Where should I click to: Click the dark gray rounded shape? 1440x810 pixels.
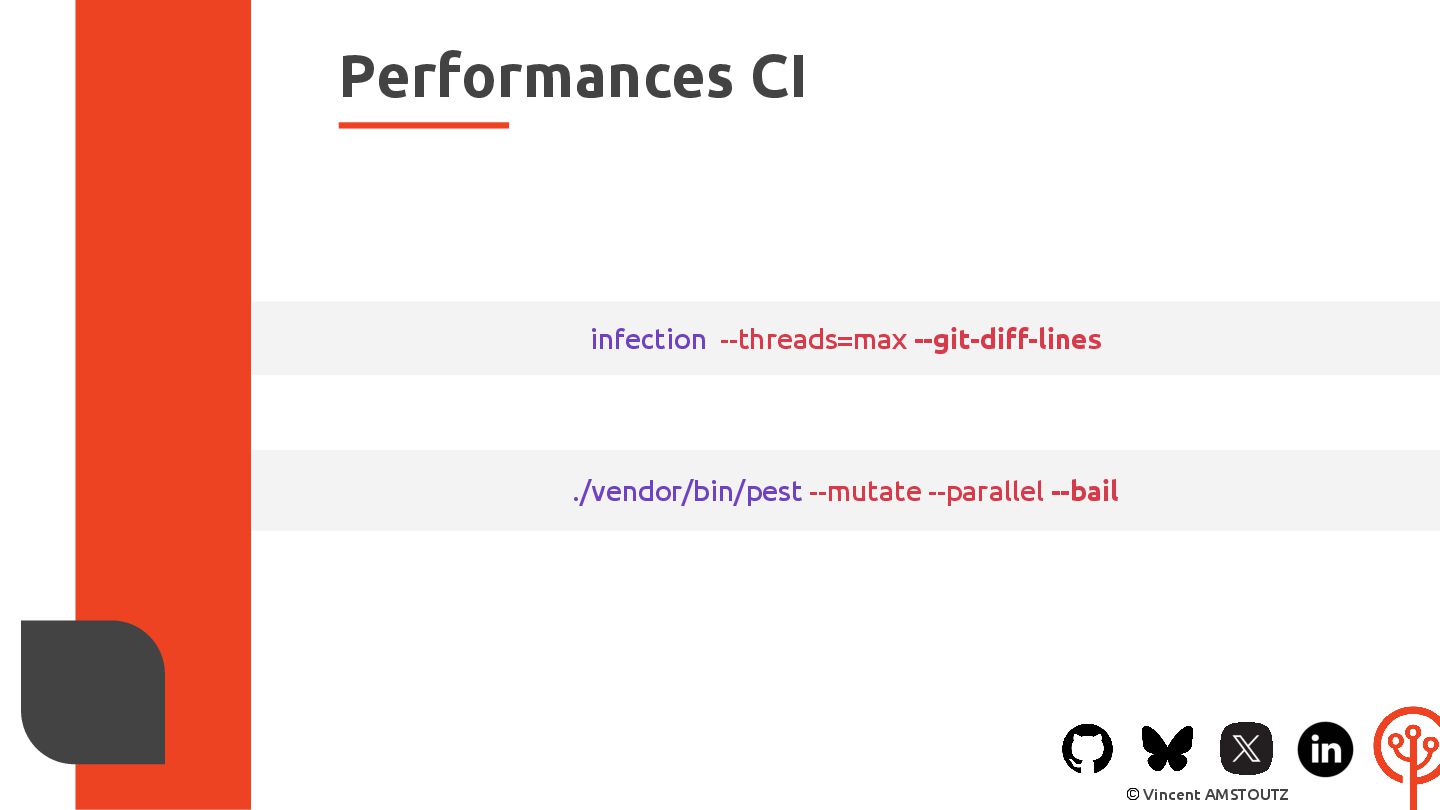[93, 692]
